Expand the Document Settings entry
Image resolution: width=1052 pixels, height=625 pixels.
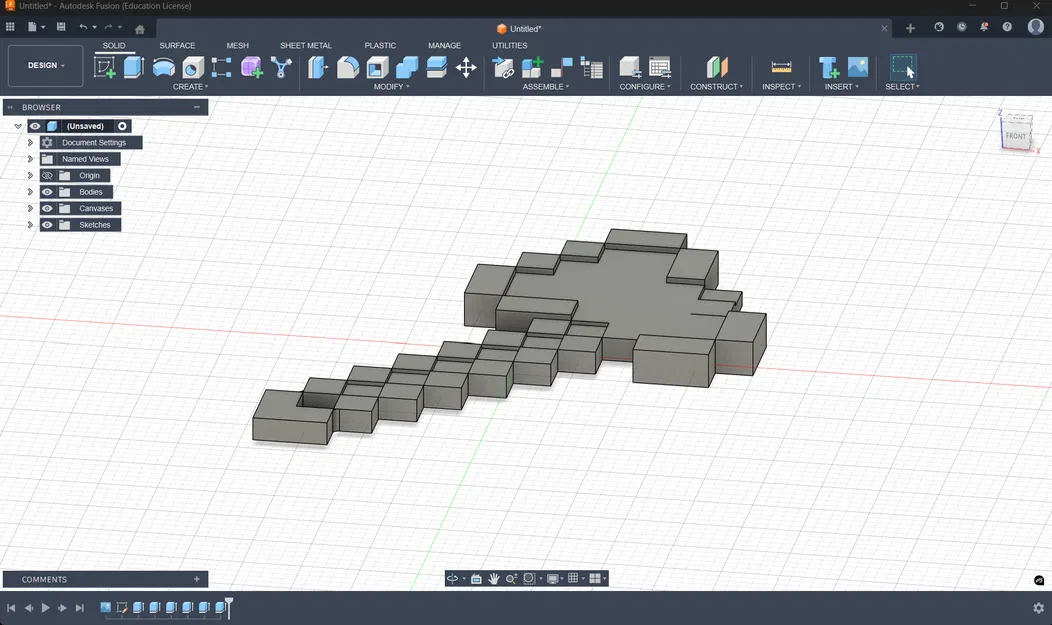pyautogui.click(x=29, y=142)
